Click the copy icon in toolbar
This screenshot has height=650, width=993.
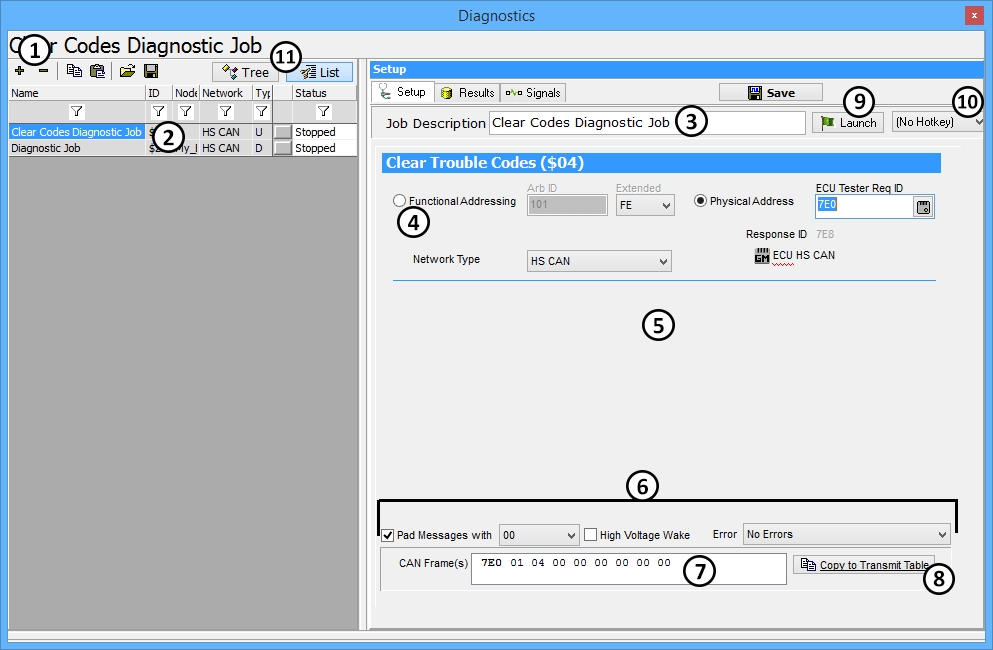75,71
